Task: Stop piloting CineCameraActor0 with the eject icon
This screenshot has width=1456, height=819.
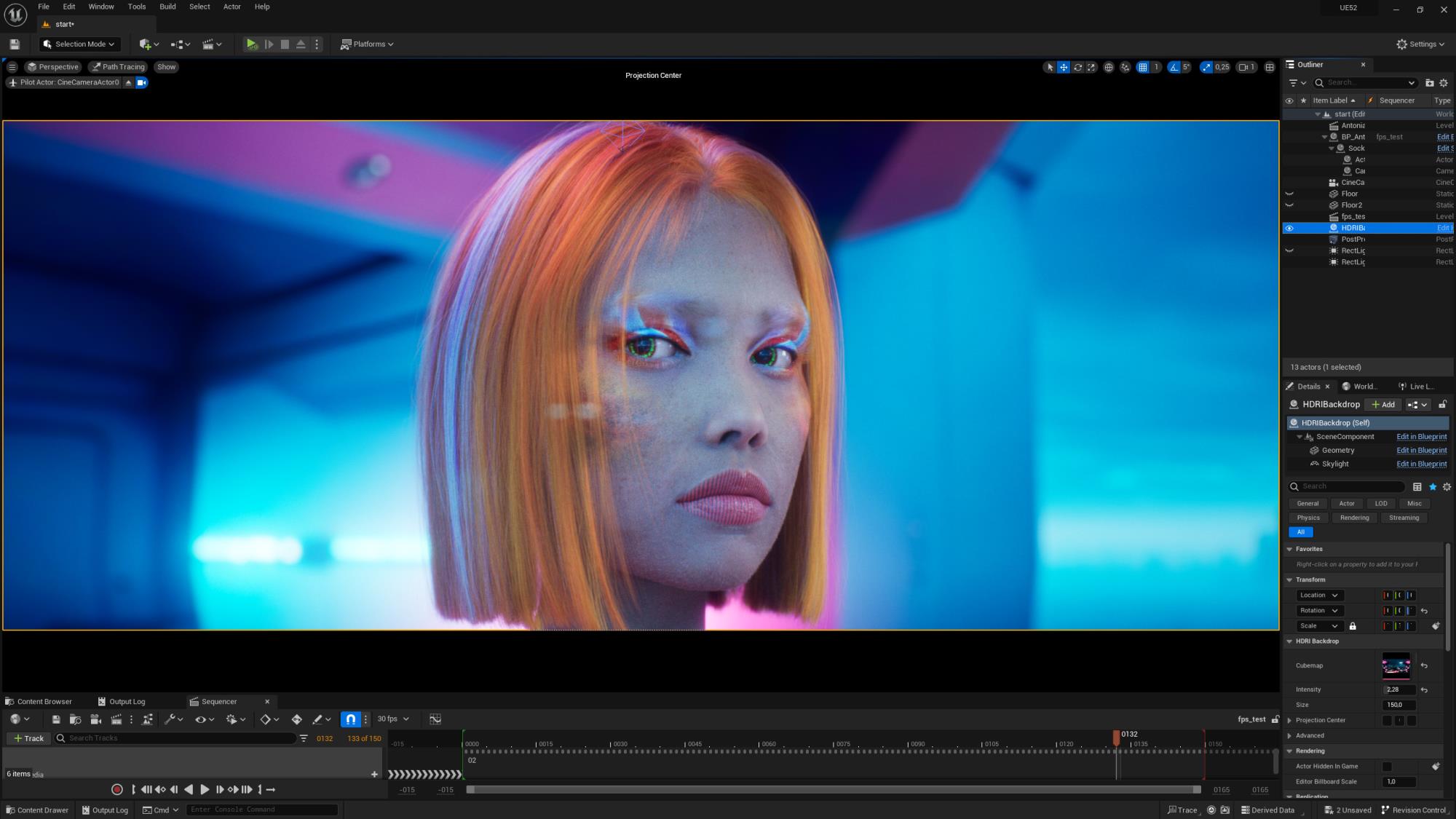Action: 128,82
